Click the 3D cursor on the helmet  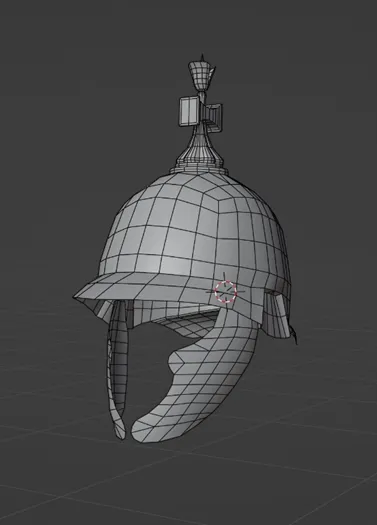226,291
